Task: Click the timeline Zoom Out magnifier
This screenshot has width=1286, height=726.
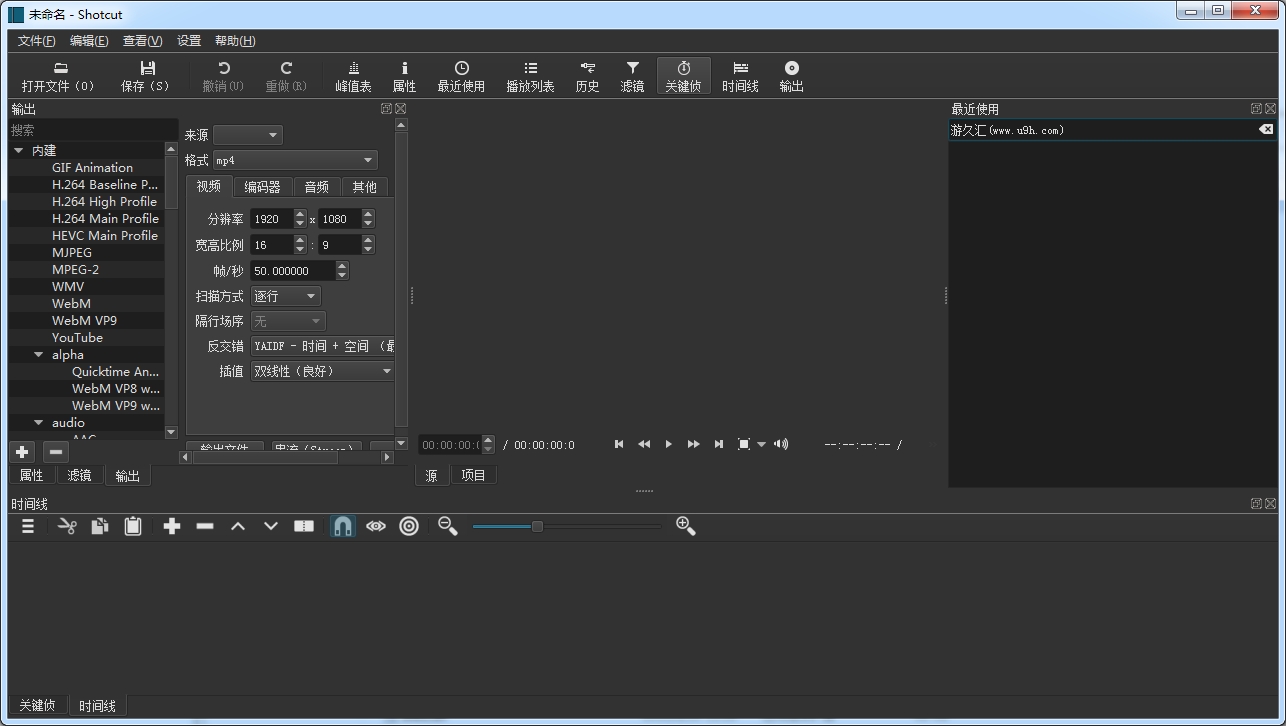Action: point(448,526)
